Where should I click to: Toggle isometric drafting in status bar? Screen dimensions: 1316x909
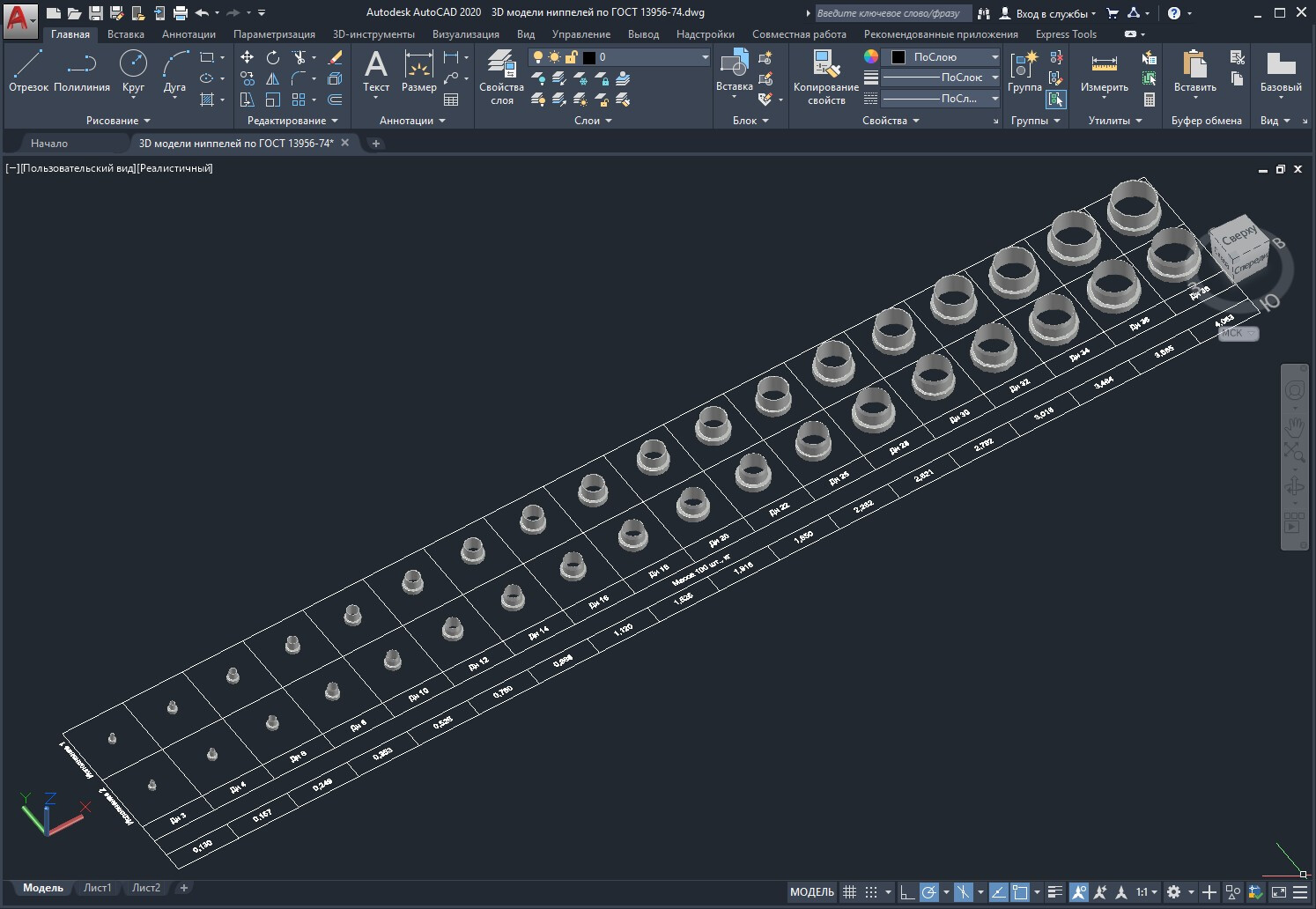(x=964, y=892)
